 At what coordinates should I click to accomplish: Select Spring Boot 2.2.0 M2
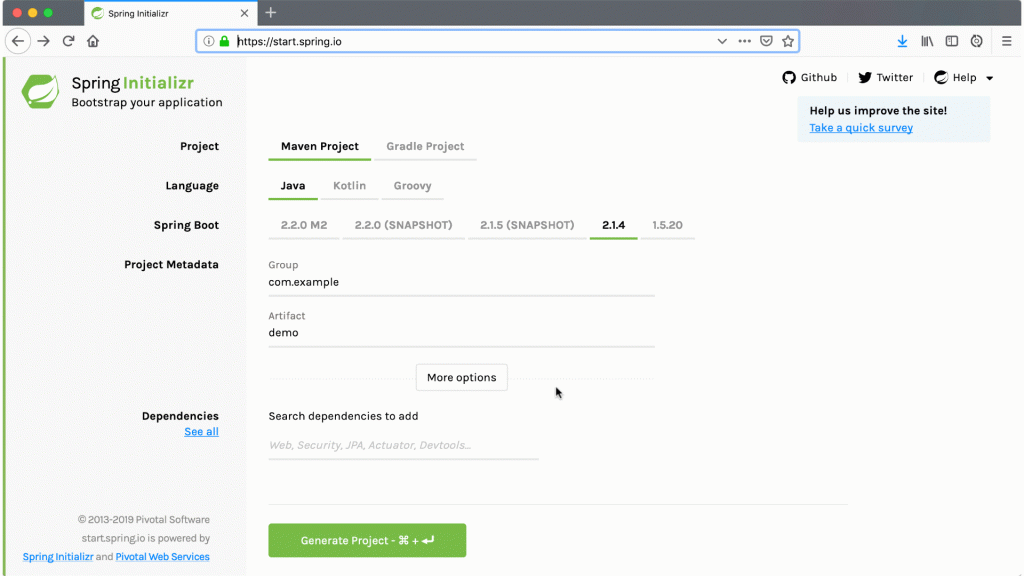tap(304, 225)
